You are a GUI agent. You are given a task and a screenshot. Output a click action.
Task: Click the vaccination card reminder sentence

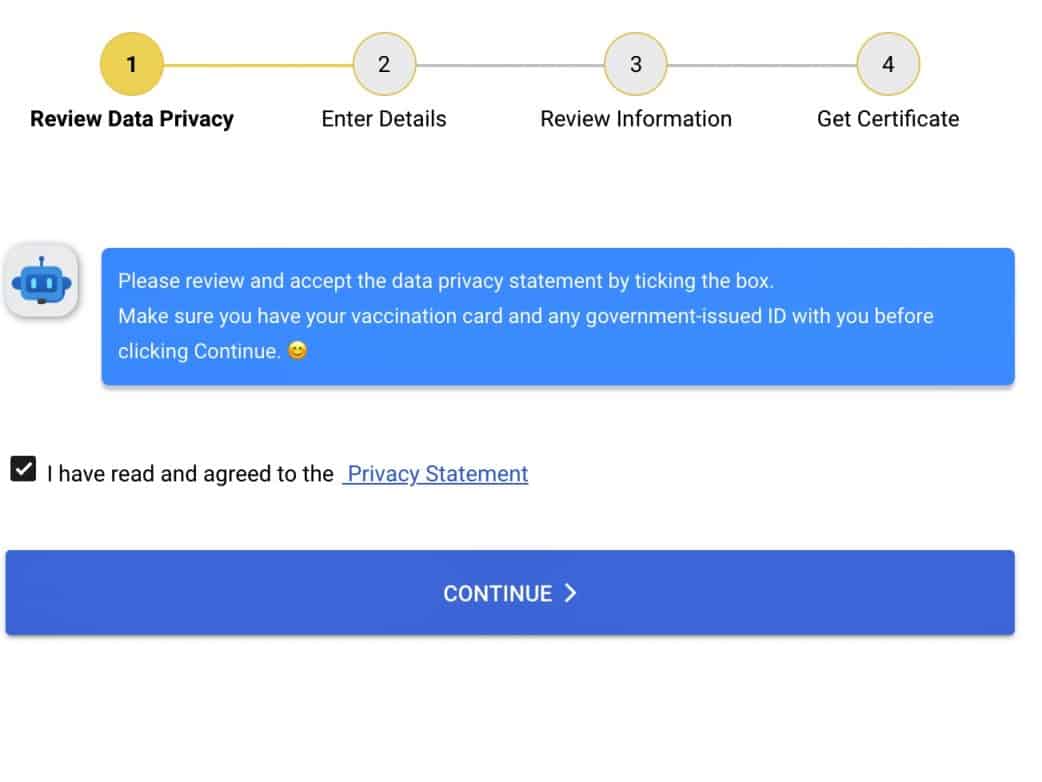point(525,317)
